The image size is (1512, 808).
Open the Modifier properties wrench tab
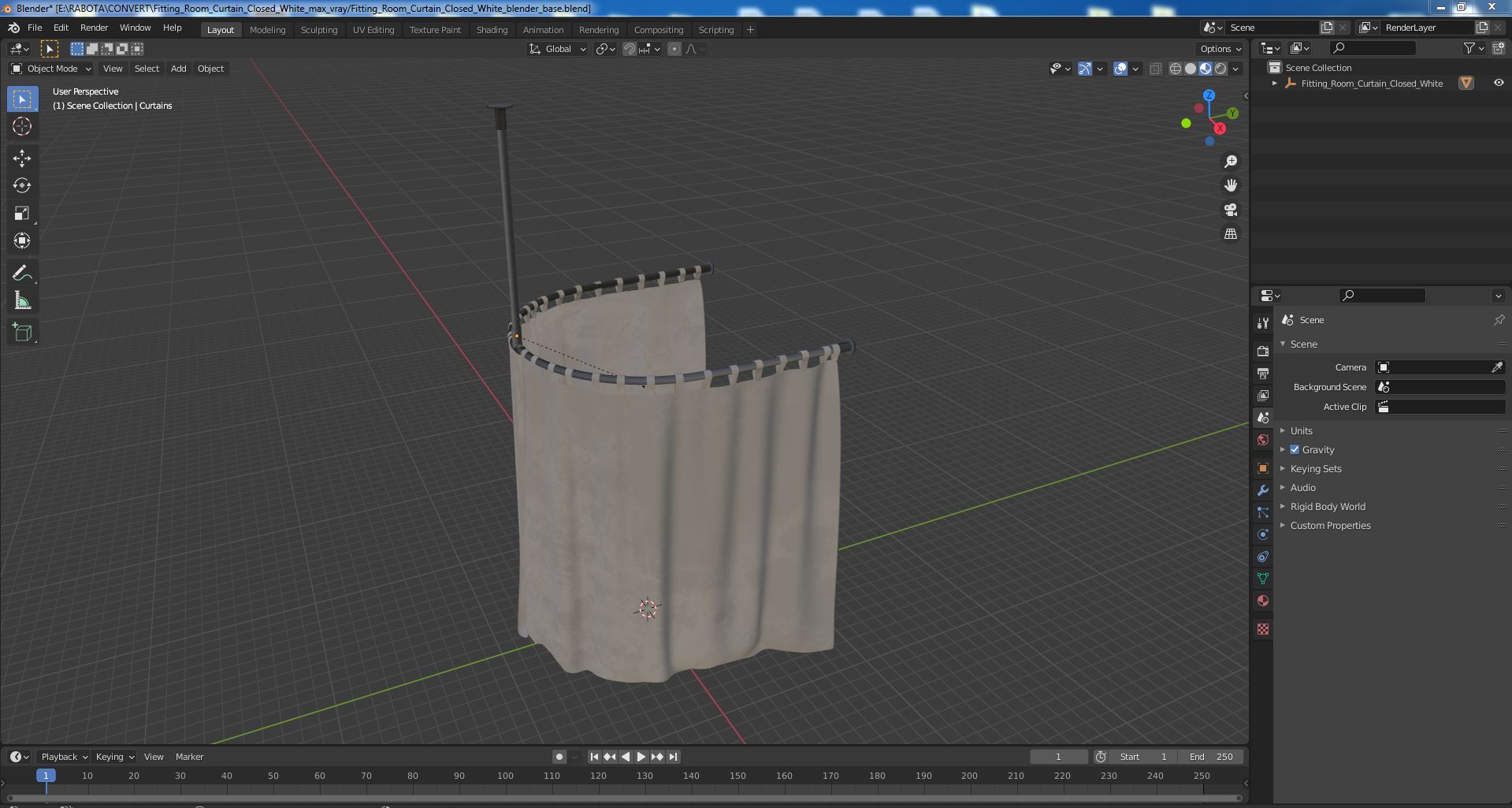click(x=1263, y=490)
